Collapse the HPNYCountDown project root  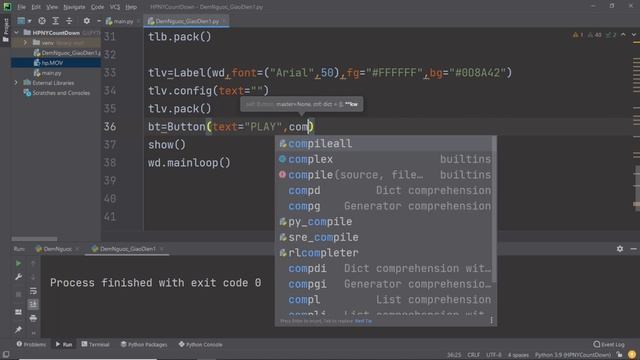pyautogui.click(x=16, y=33)
